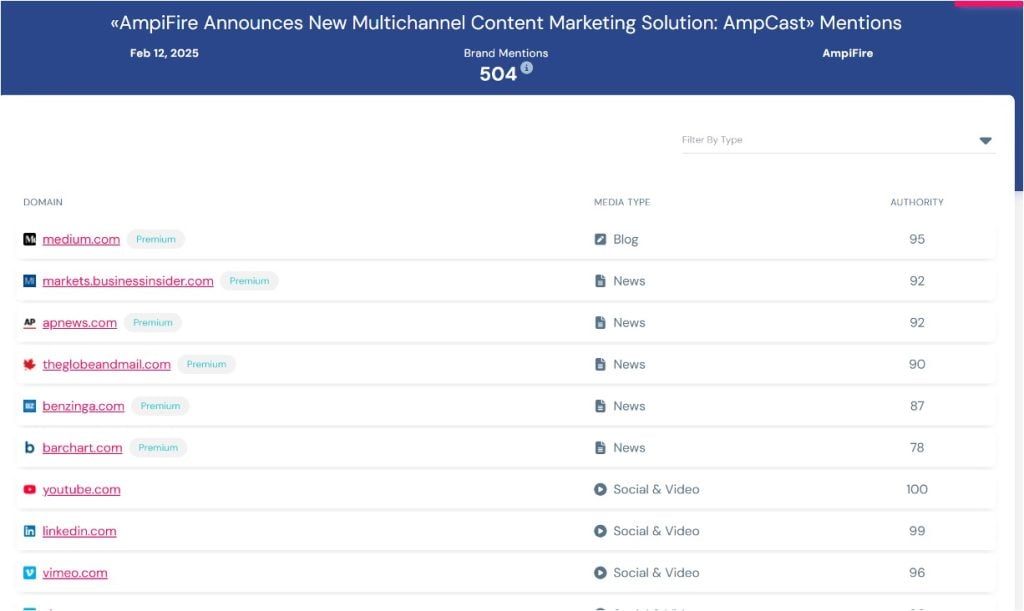
Task: Click authority value 90 for theglobeandmail.com
Action: pos(917,364)
